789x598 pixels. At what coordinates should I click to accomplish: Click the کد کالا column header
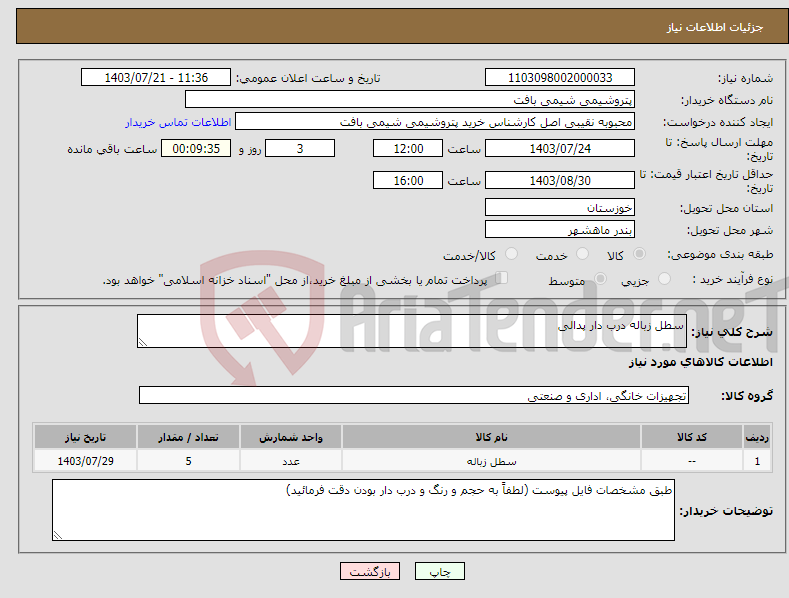point(692,437)
